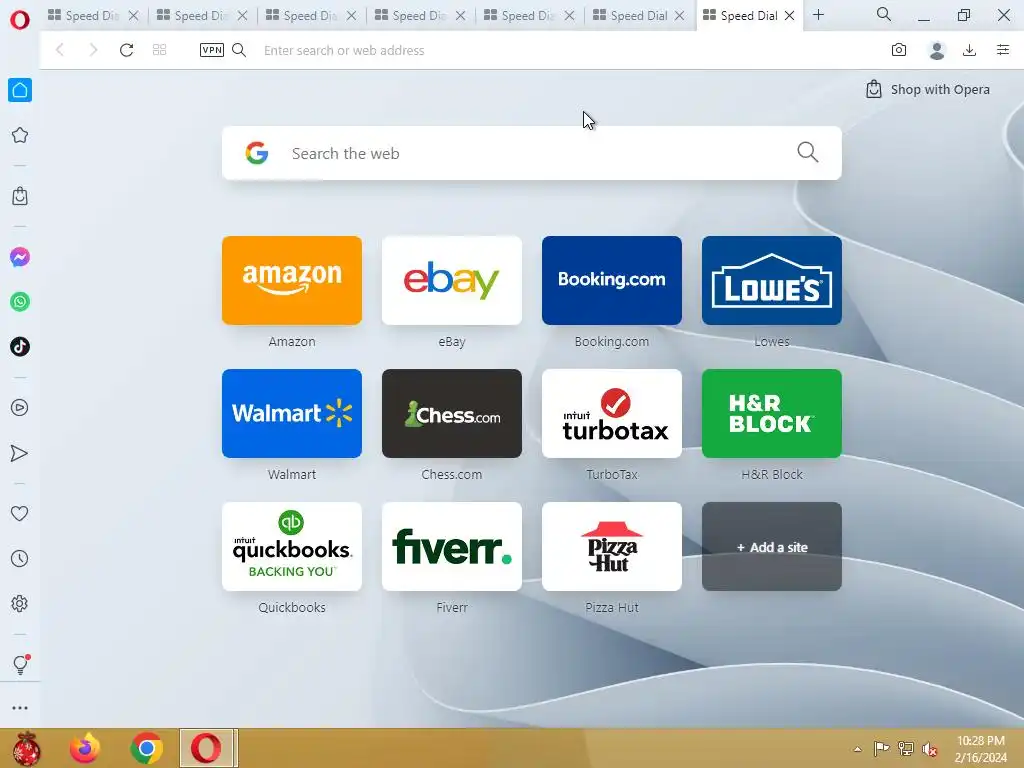Screen dimensions: 1024x768
Task: Toggle the VPN badge in address bar
Action: [x=212, y=50]
